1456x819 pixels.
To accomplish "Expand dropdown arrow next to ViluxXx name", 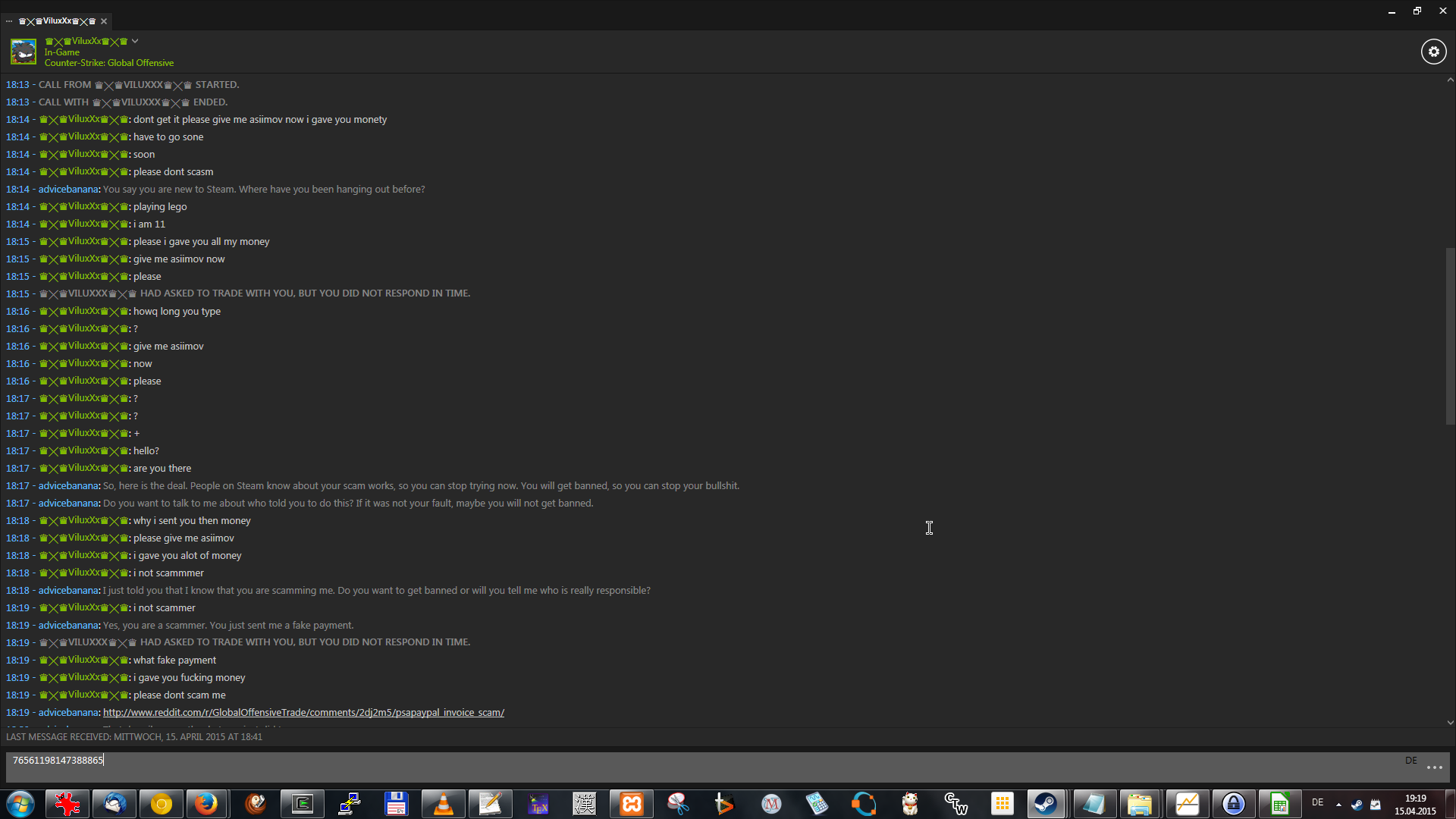I will click(135, 41).
